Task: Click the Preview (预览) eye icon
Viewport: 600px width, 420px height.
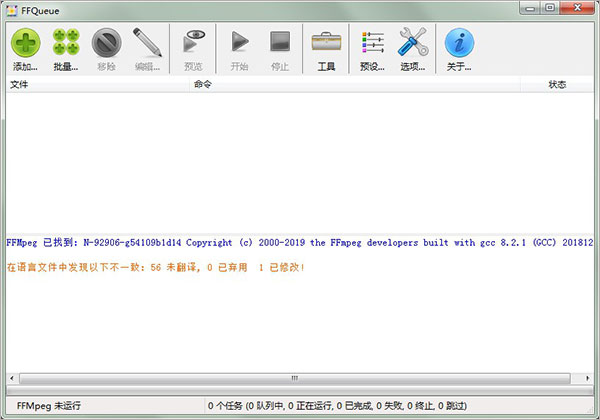Action: (x=194, y=41)
